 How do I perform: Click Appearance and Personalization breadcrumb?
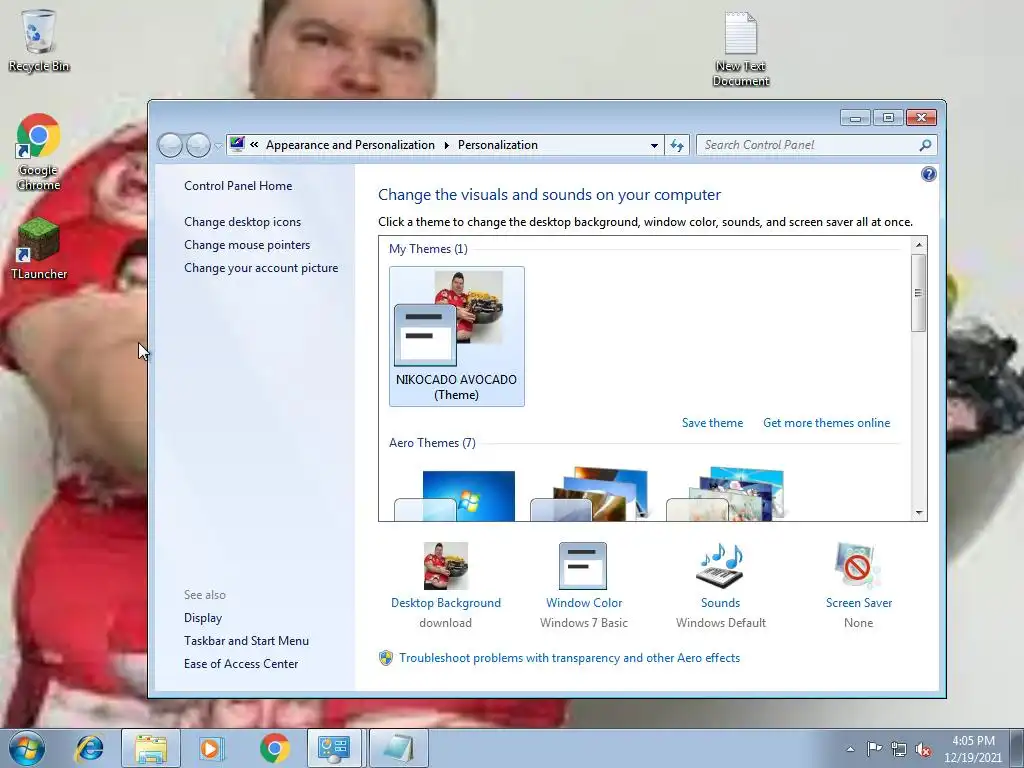350,145
